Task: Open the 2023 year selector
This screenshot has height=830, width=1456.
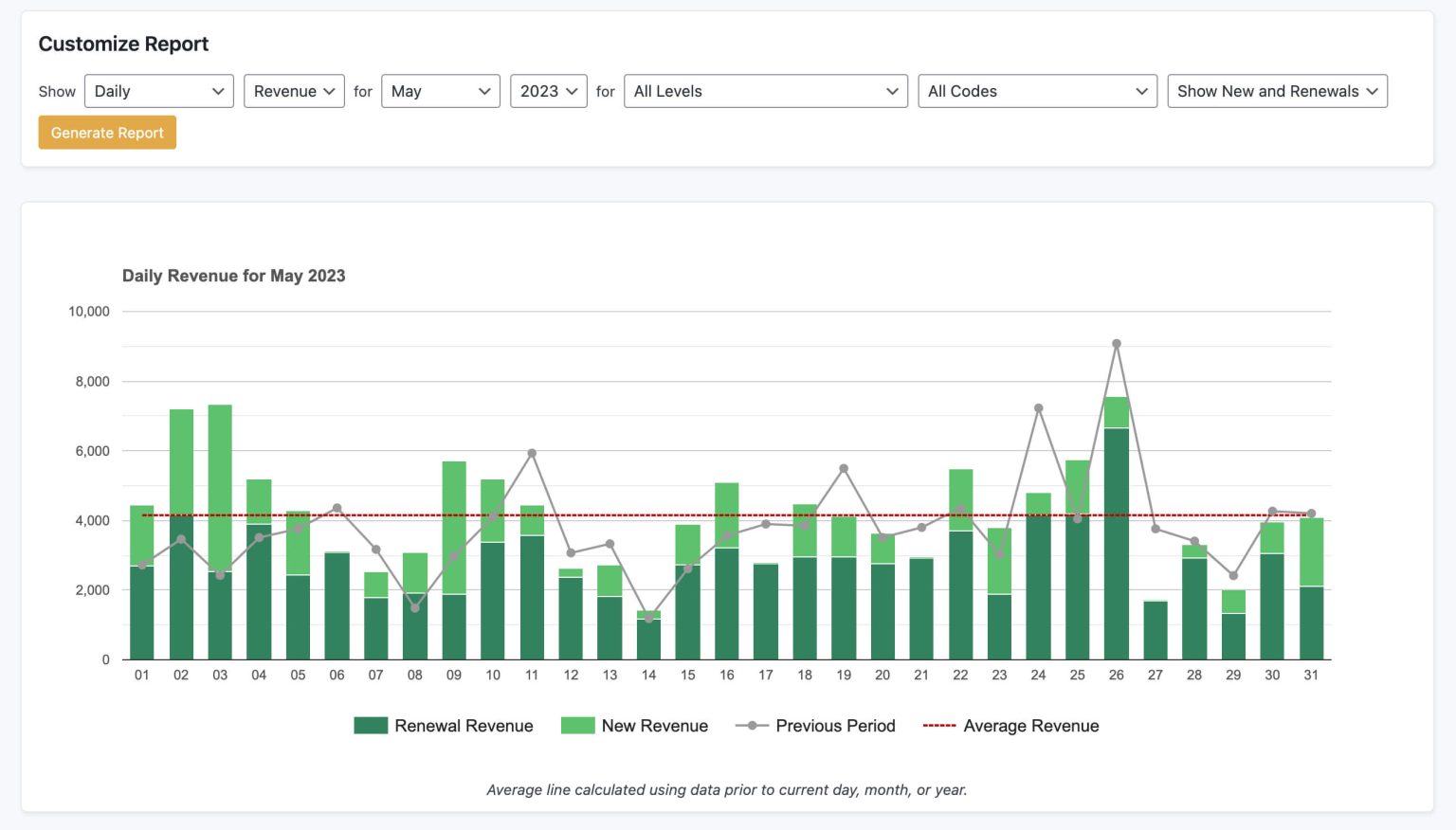Action: [x=548, y=91]
